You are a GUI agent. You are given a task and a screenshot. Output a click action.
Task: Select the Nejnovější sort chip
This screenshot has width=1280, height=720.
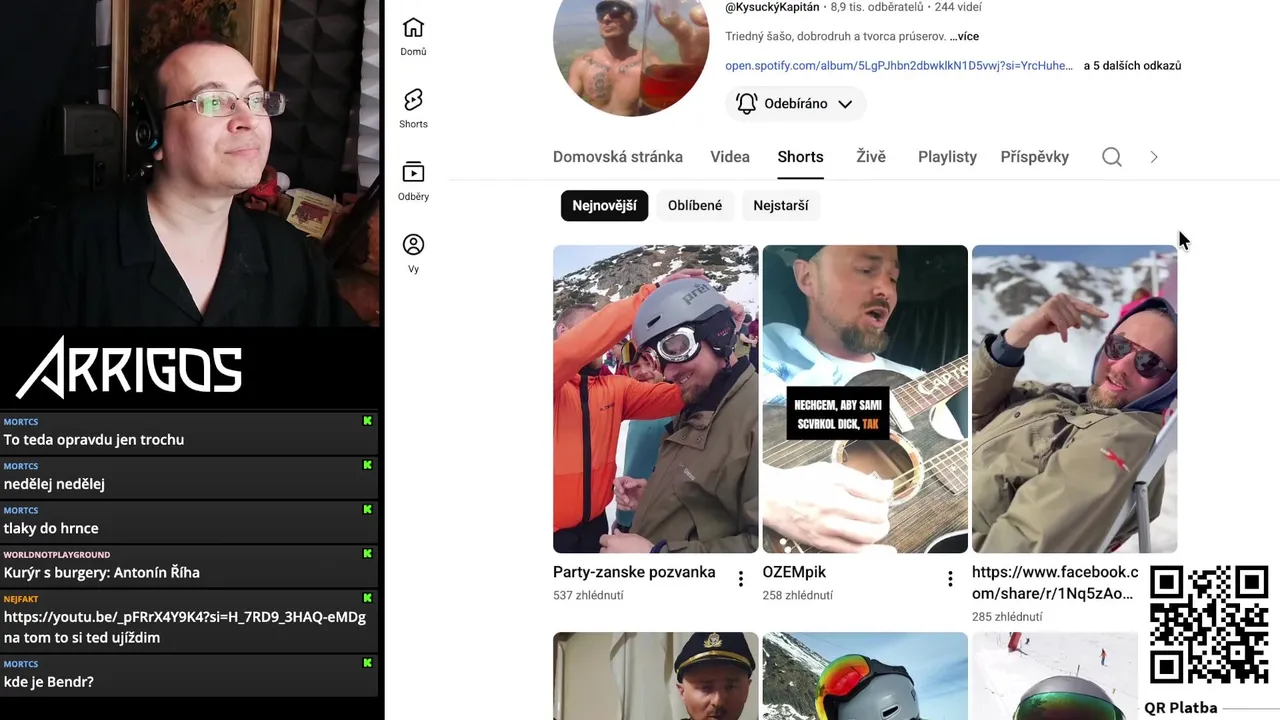tap(604, 206)
